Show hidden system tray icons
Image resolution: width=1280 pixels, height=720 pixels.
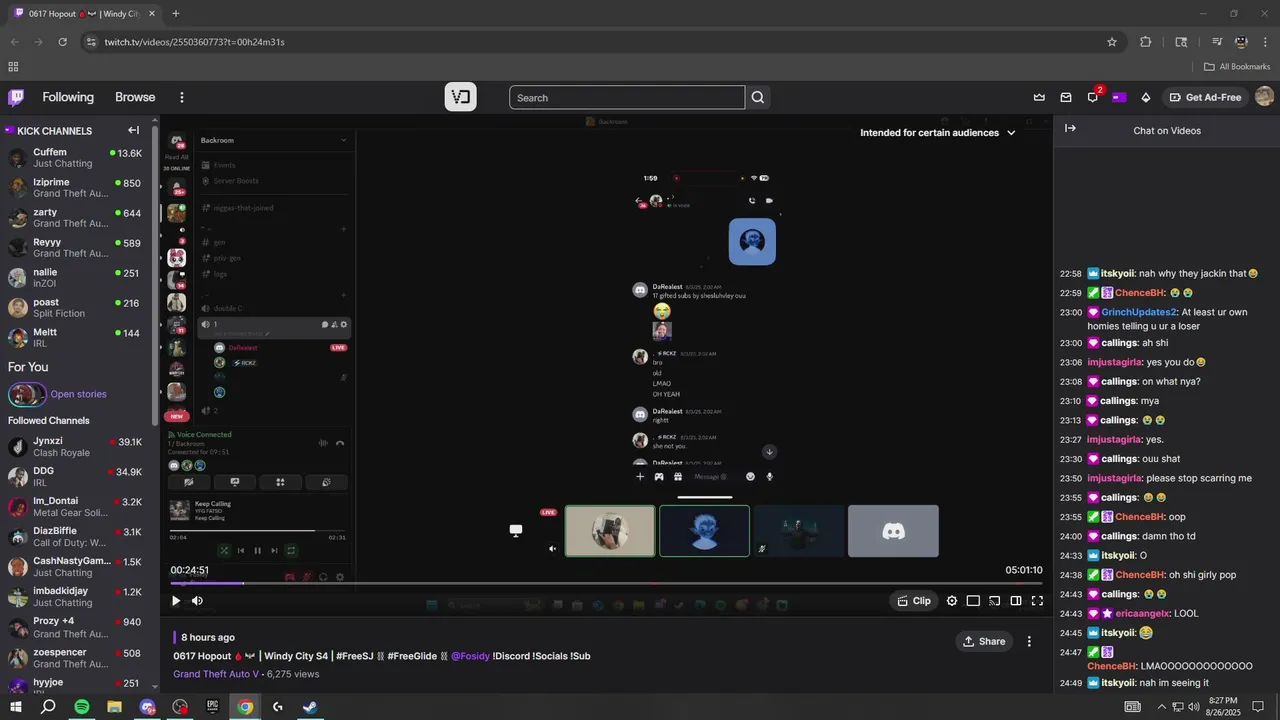tap(1161, 707)
